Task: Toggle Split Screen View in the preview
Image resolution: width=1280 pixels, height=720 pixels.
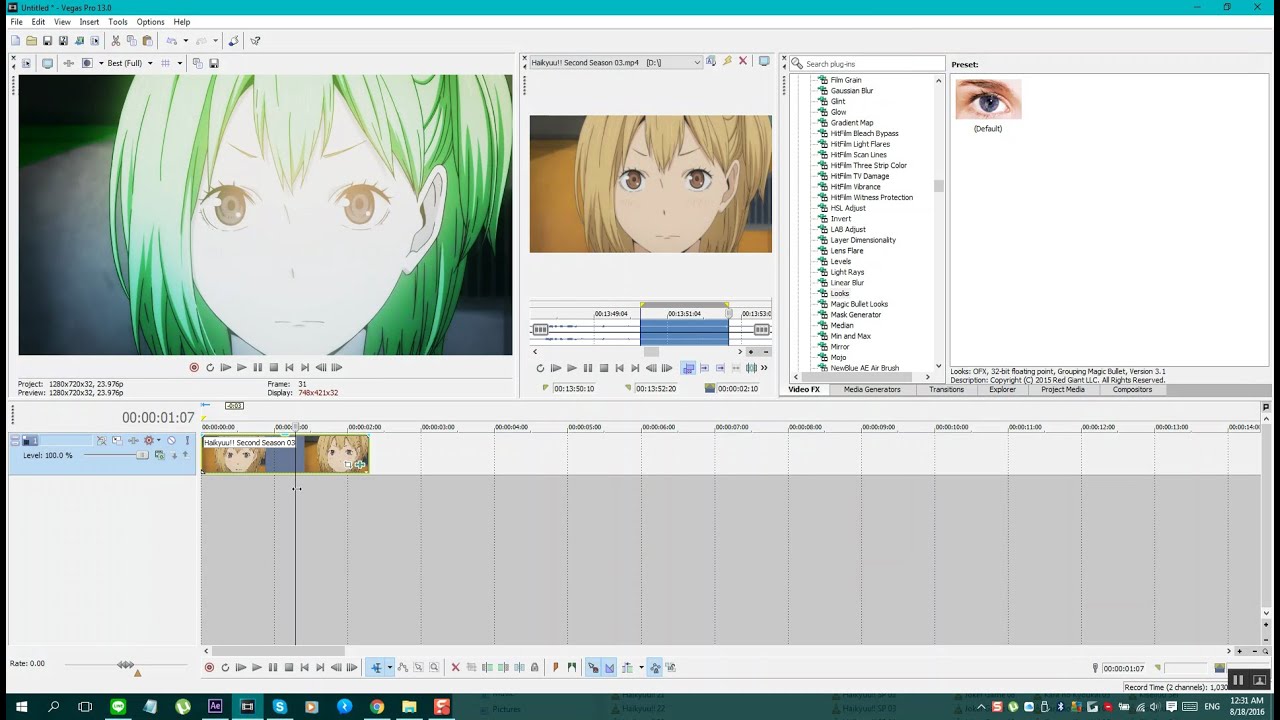Action: (87, 63)
